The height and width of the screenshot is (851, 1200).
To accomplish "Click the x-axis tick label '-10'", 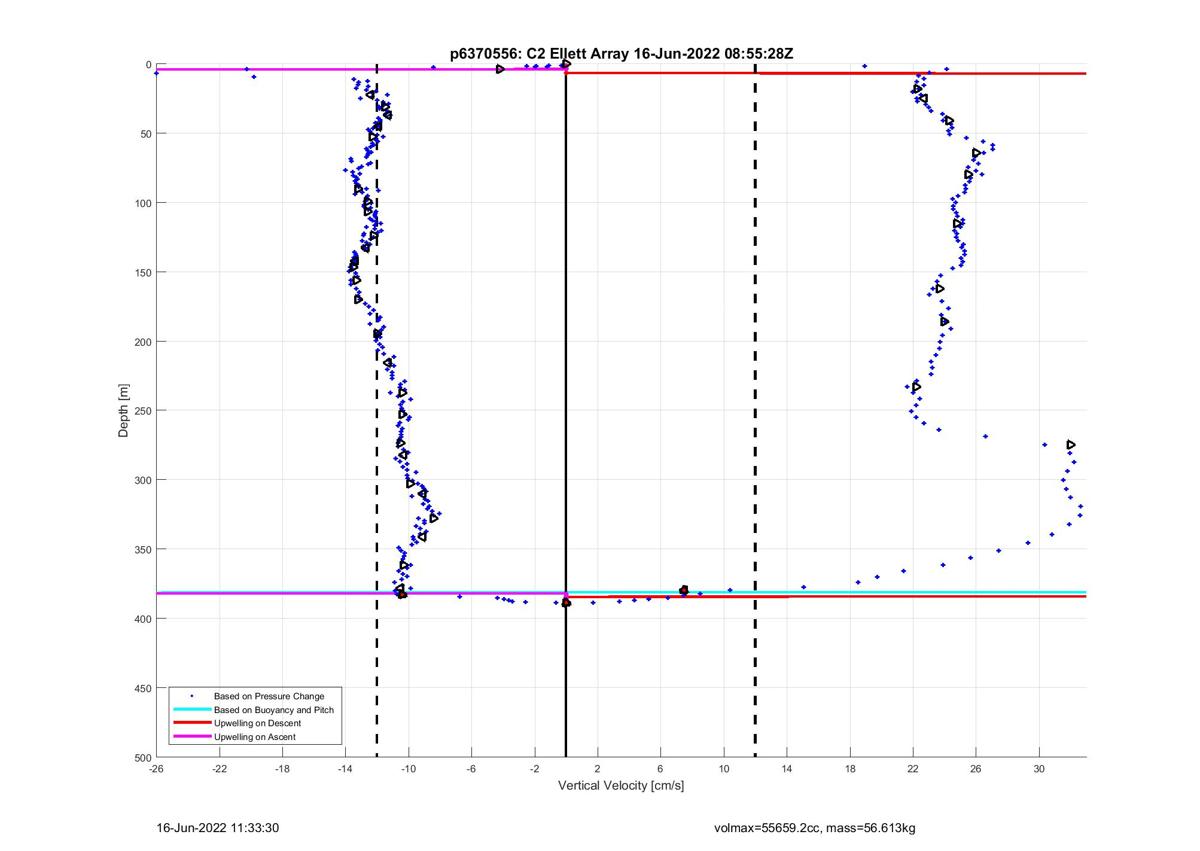I will [x=408, y=768].
